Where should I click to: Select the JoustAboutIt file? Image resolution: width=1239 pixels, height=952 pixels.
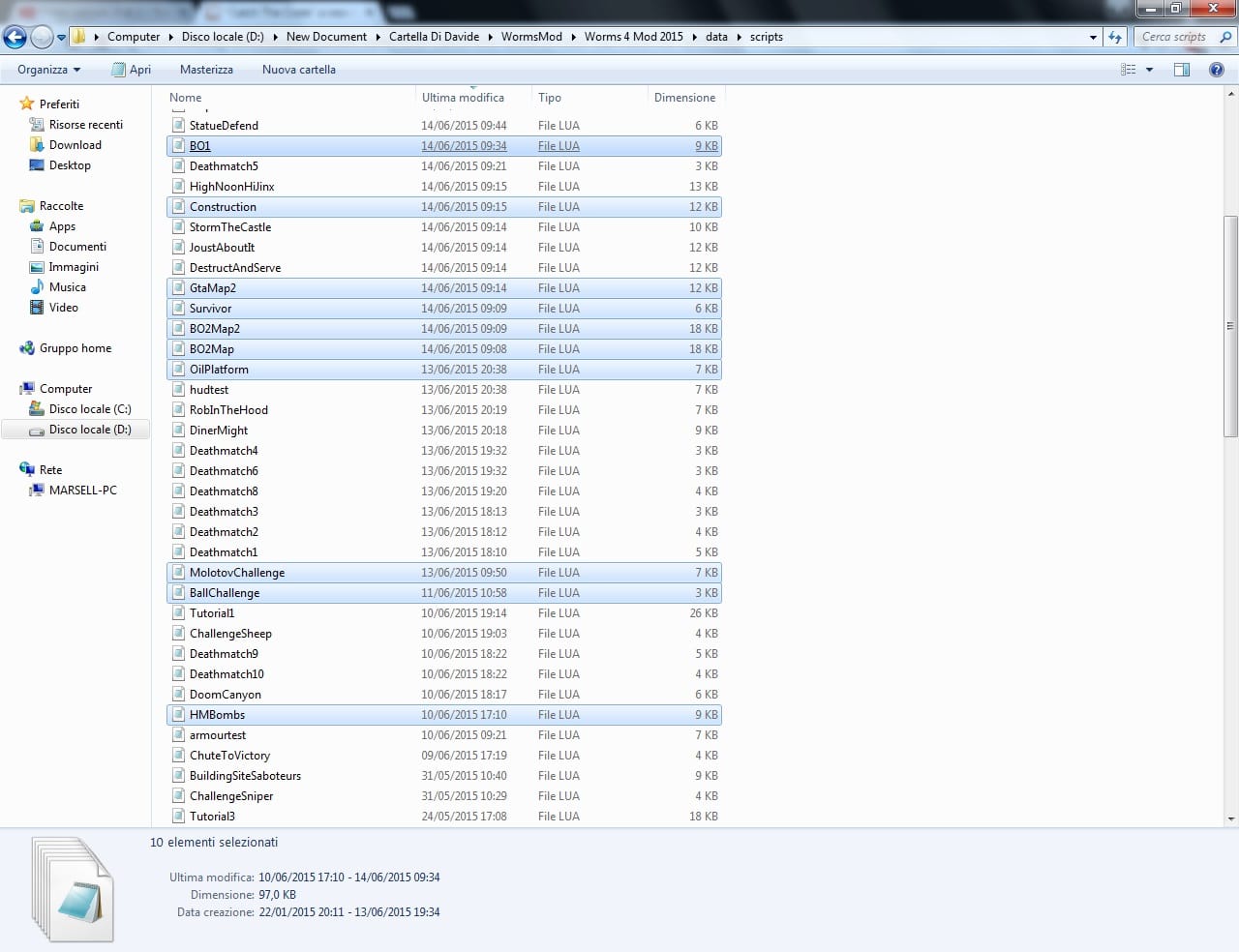(444, 248)
